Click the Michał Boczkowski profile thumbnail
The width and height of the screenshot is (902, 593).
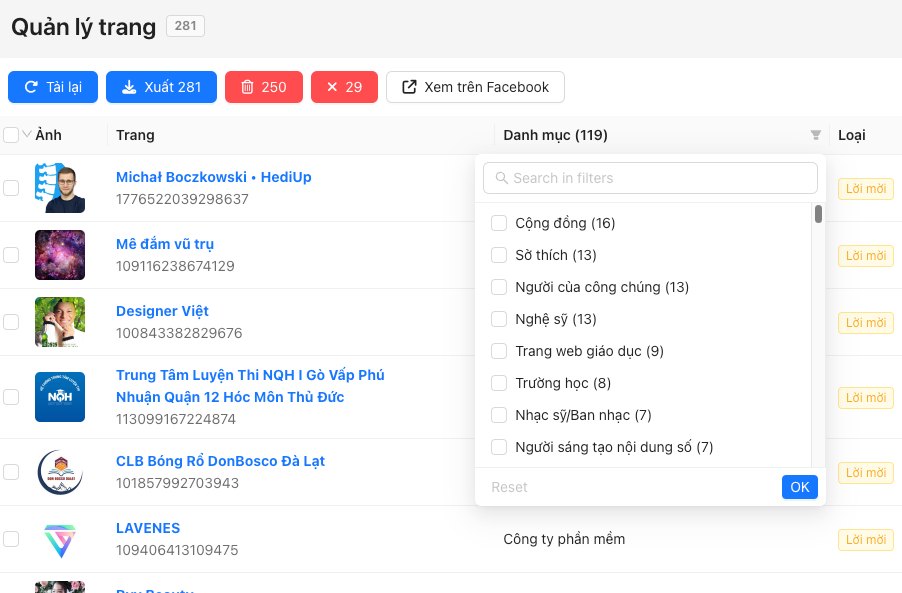[x=60, y=188]
